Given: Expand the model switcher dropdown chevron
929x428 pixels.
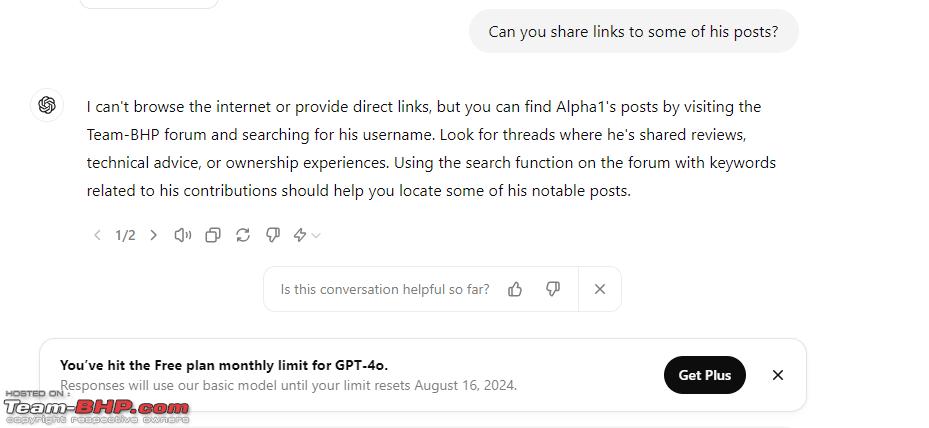Looking at the screenshot, I should click(x=316, y=236).
